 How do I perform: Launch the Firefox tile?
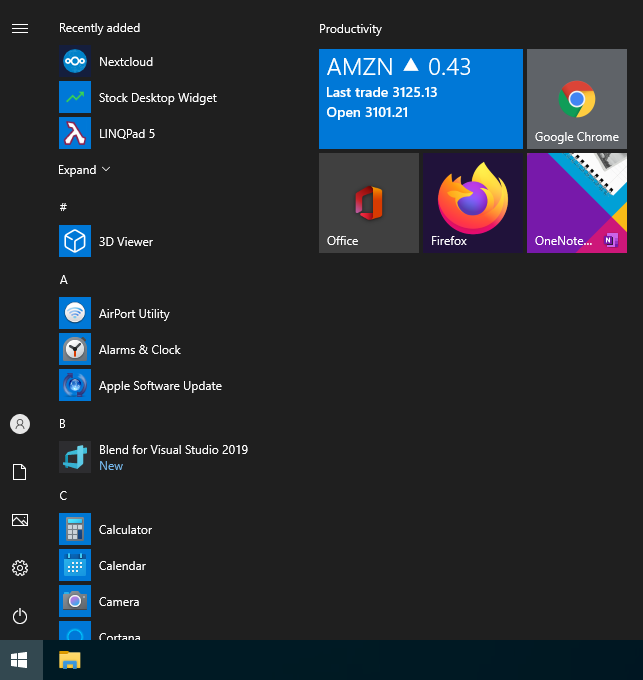(473, 203)
